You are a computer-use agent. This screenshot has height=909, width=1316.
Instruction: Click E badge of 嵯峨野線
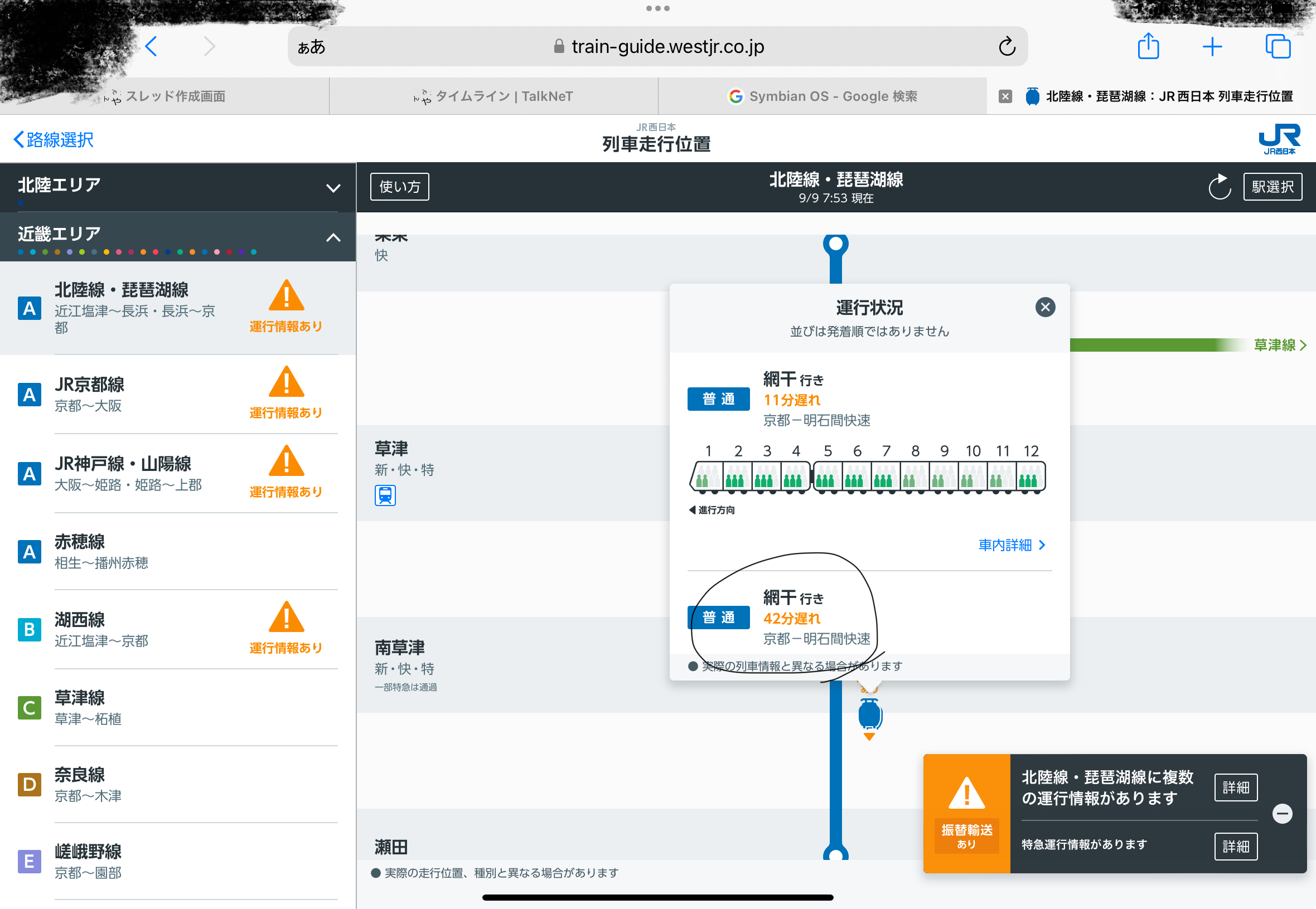(x=29, y=862)
